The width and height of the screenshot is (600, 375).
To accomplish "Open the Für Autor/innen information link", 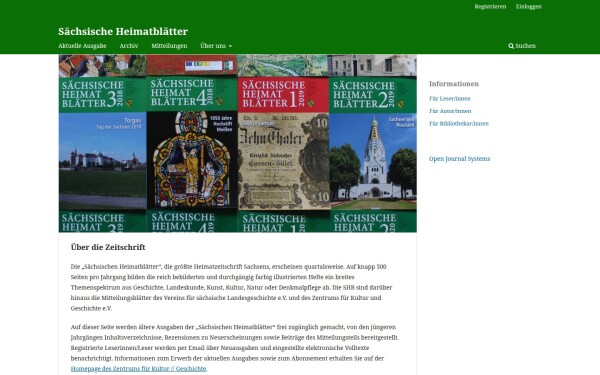I will coord(450,111).
